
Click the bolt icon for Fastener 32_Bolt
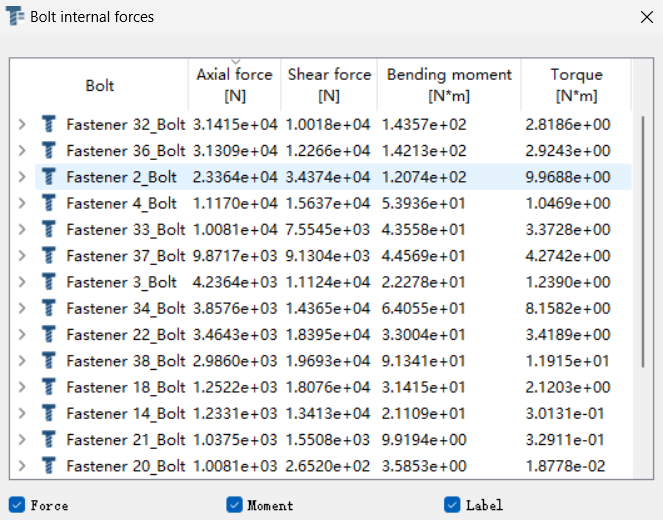pos(49,124)
